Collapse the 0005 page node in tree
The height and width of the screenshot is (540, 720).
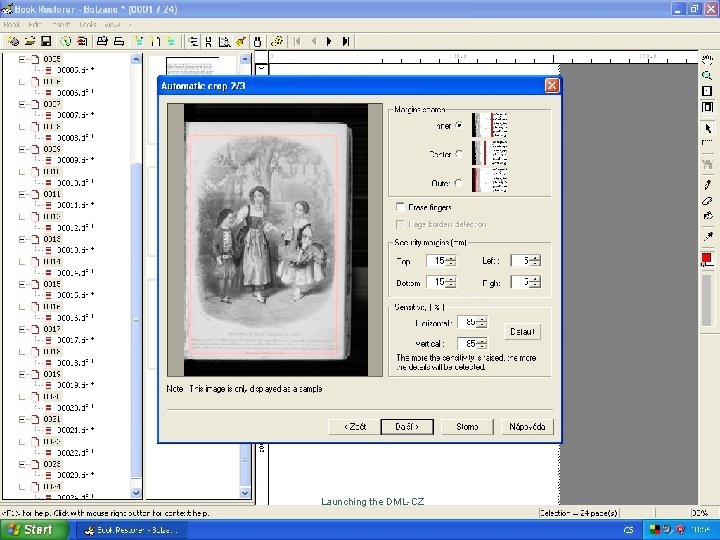[x=22, y=59]
